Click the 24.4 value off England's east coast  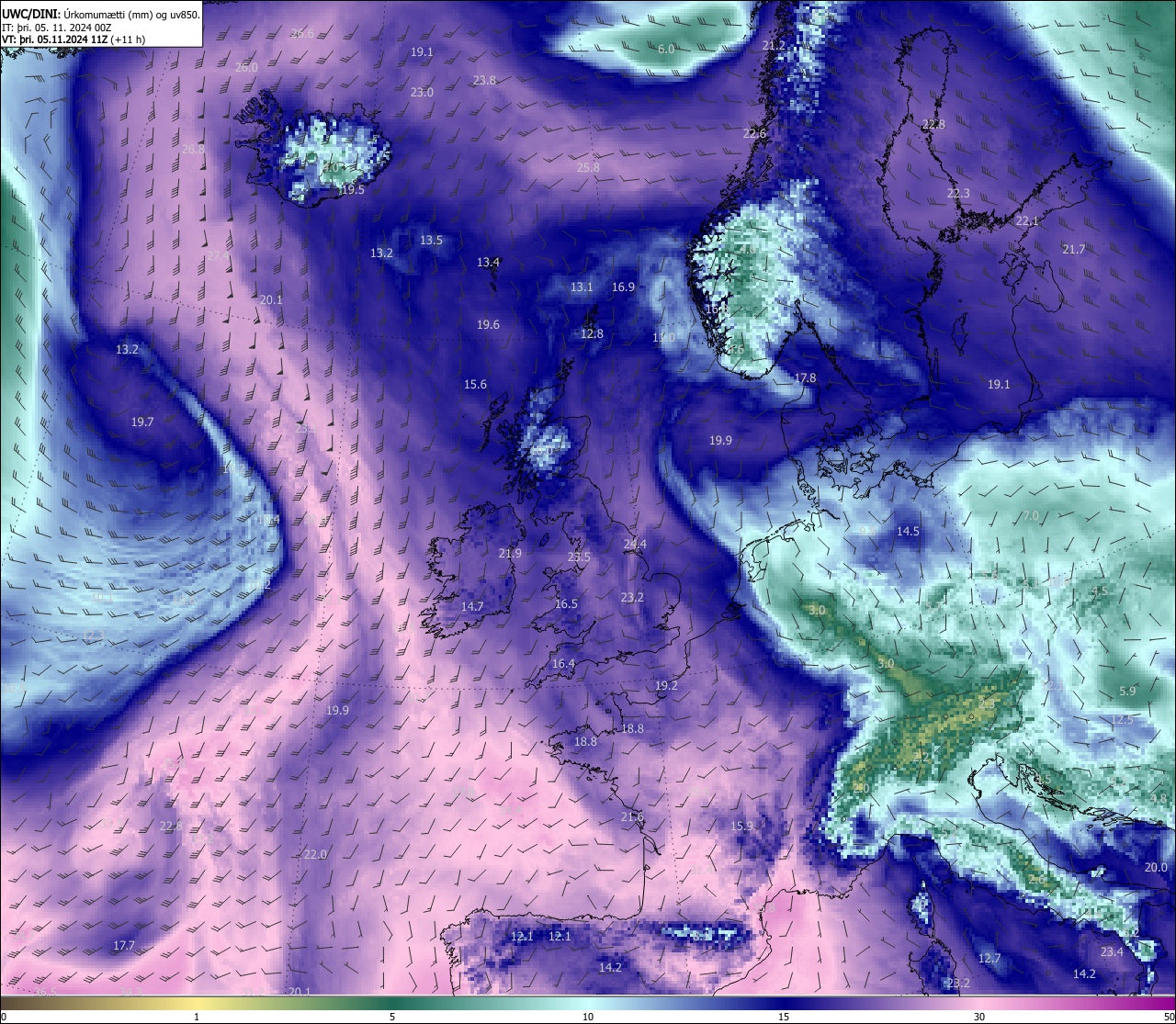coord(635,544)
